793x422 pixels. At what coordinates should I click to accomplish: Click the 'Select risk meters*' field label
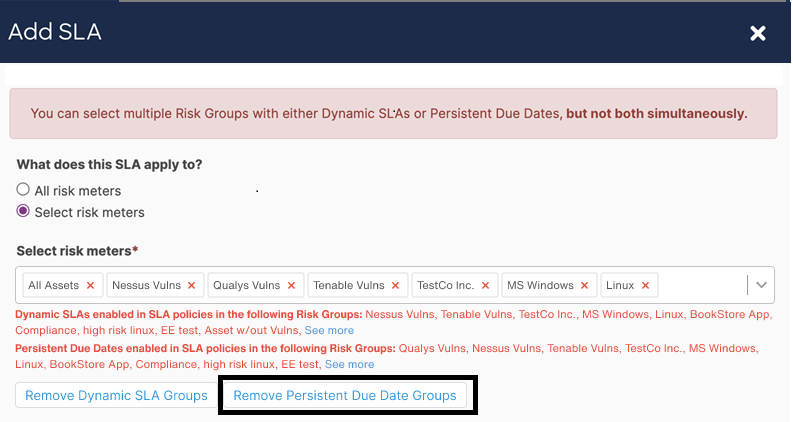pos(77,251)
